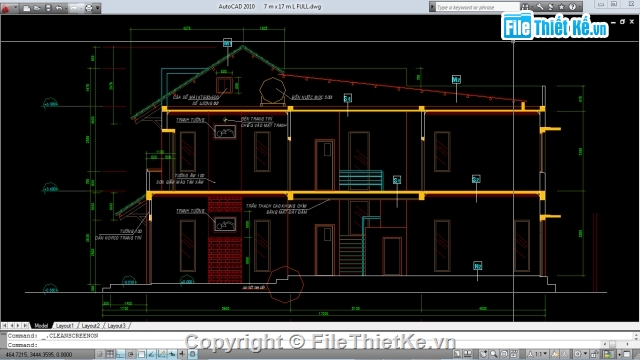Toggle Clean Screen at status bar end
Screen dimensions: 640x360
coord(627,354)
